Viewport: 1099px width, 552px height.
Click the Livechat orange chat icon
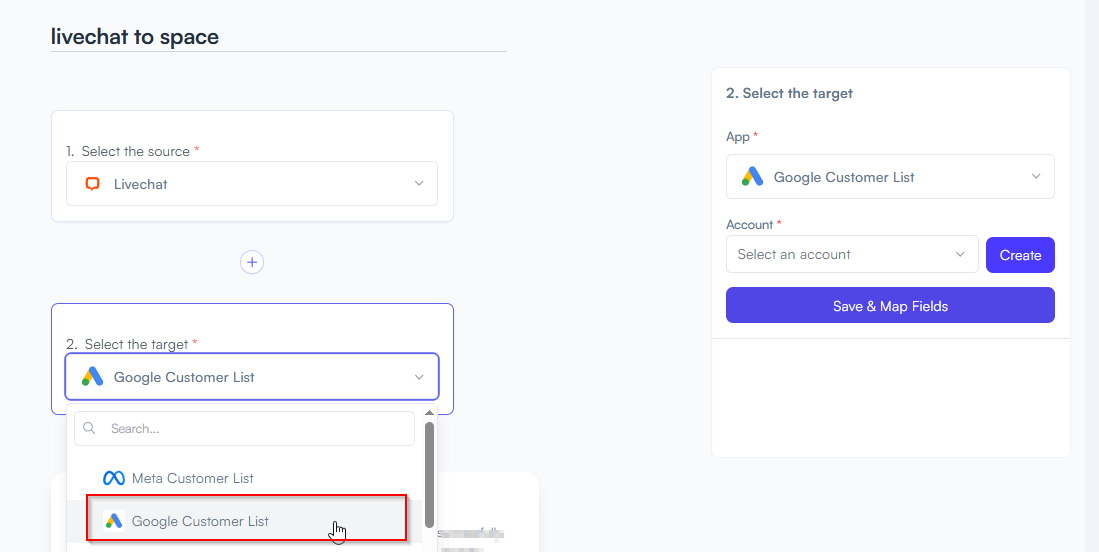(93, 184)
